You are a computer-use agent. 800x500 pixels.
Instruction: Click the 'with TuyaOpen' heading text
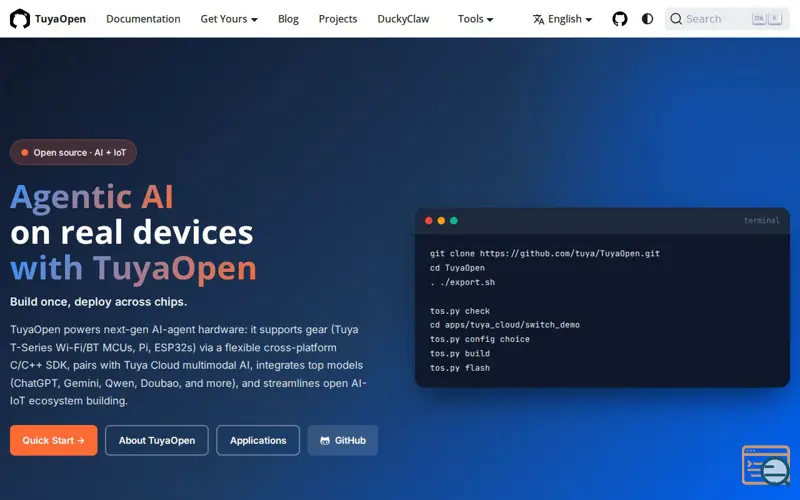click(133, 268)
